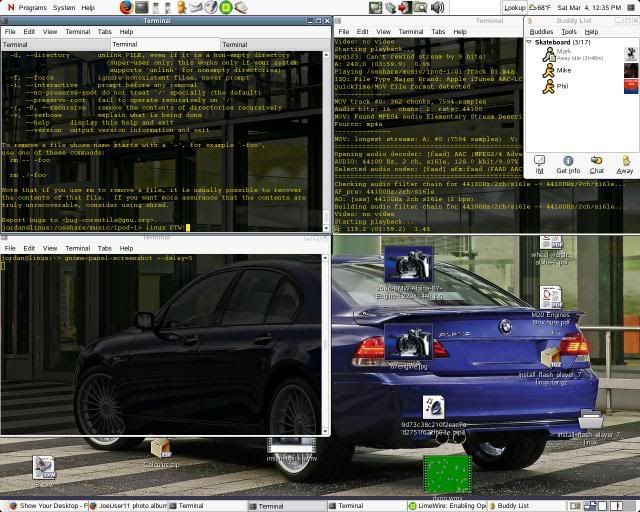The image size is (640, 512).
Task: Switch to the first Terminal tab
Action: pos(55,45)
